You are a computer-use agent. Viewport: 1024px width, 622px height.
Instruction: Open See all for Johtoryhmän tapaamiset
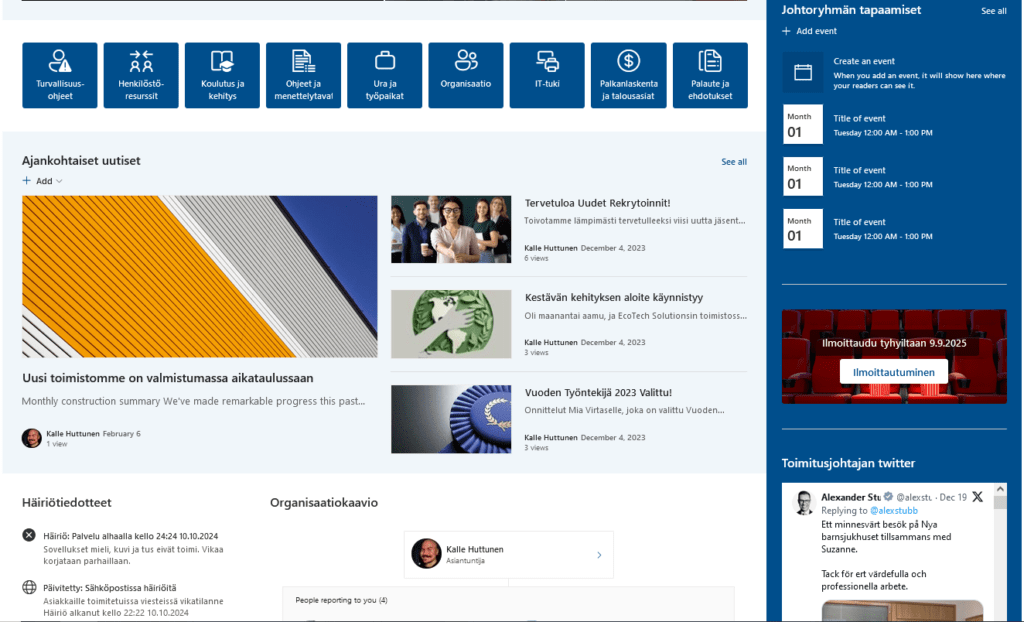[x=993, y=10]
